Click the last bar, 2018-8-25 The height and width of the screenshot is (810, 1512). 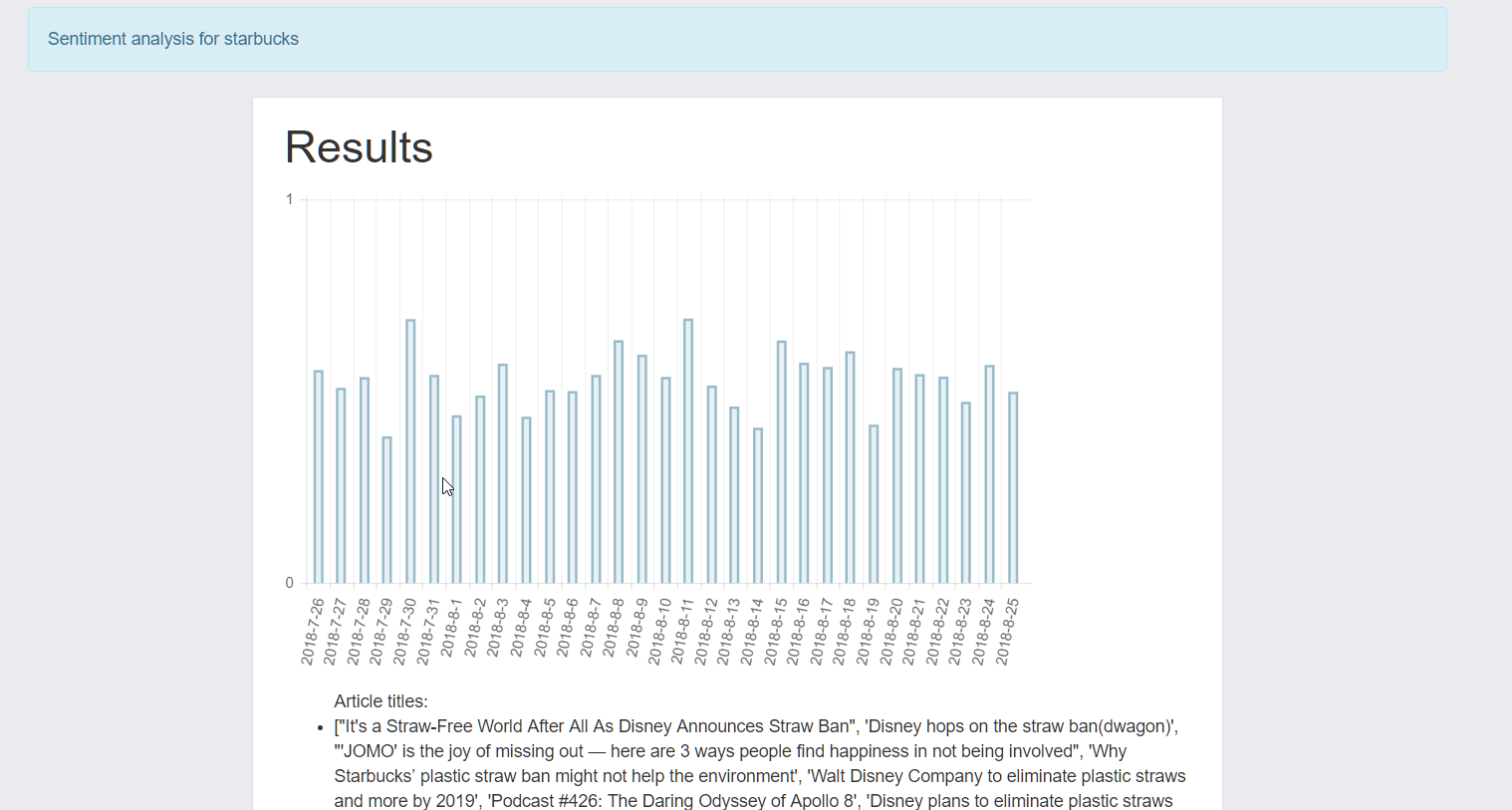coord(1012,488)
